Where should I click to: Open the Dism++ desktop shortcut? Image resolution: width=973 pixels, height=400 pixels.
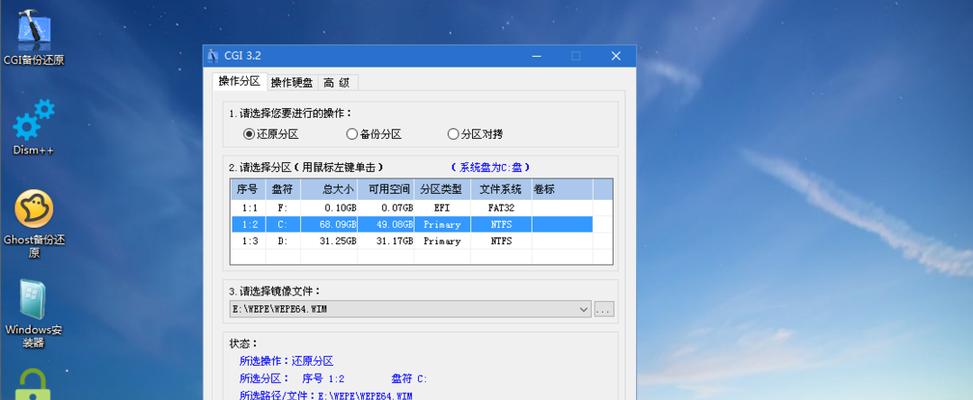click(x=34, y=127)
